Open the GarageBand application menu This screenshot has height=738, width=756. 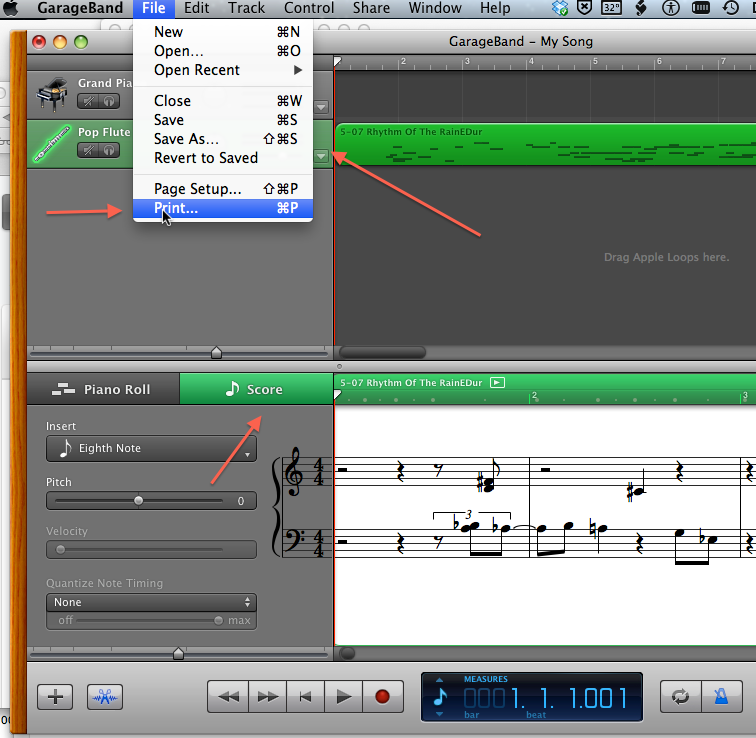[x=80, y=8]
